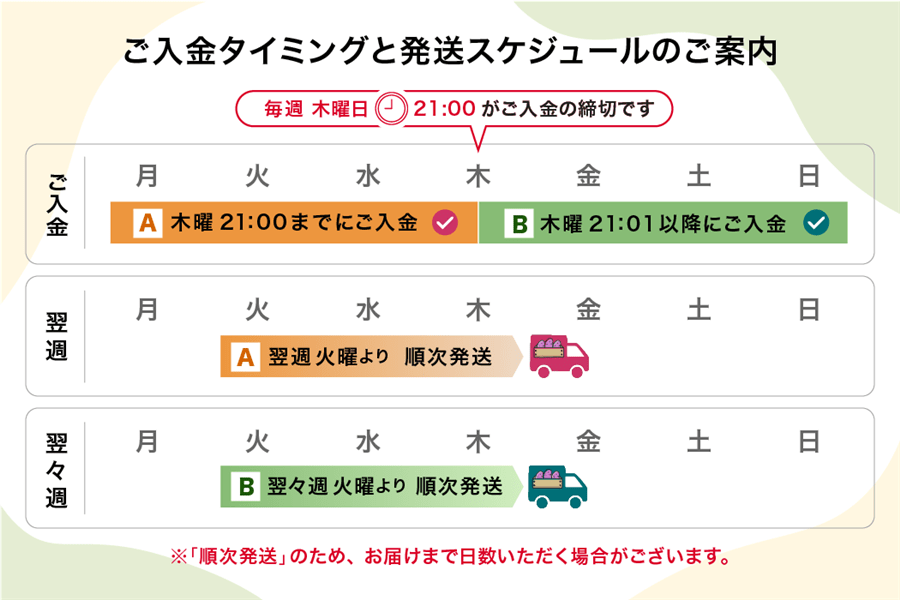This screenshot has height=600, width=900.
Task: Click the clock icon beside 21:00
Action: click(x=390, y=109)
